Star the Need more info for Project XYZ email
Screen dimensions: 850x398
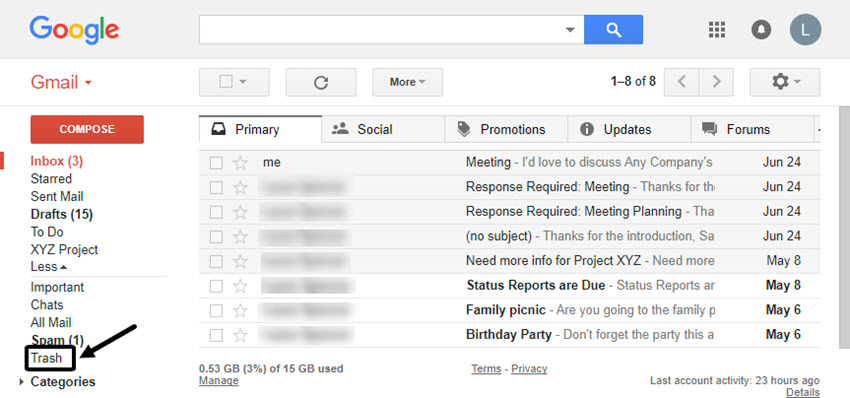coord(240,261)
